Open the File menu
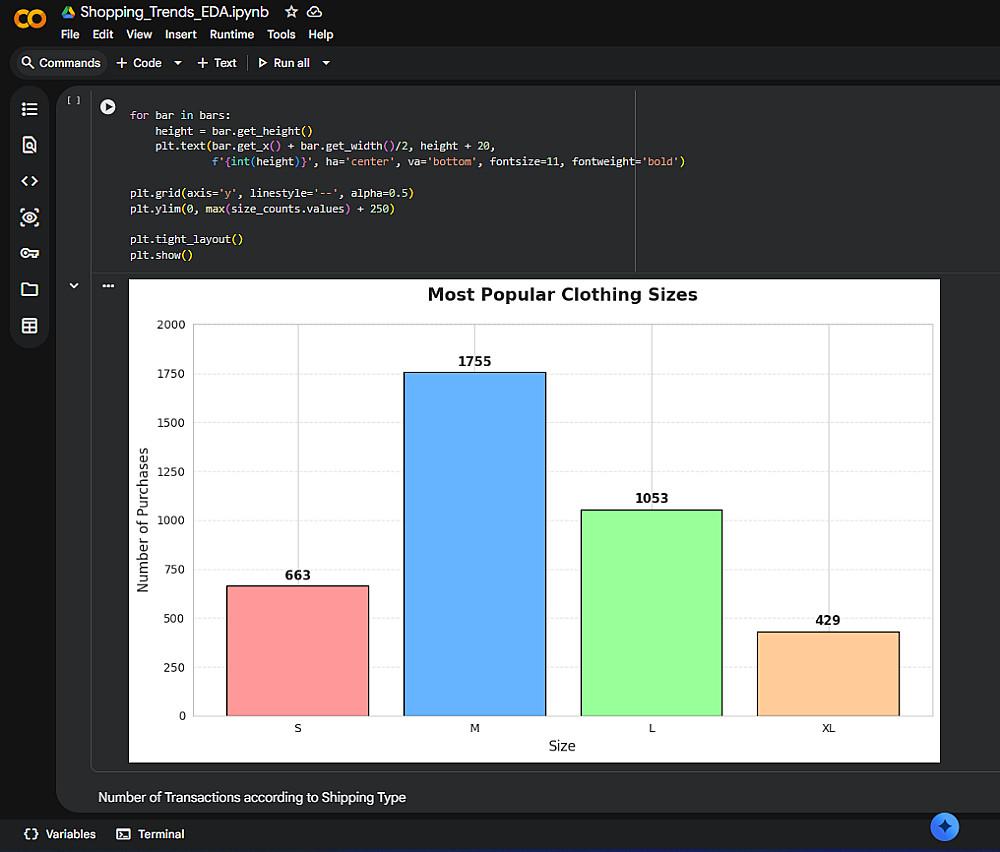Viewport: 1000px width, 852px height. [70, 34]
